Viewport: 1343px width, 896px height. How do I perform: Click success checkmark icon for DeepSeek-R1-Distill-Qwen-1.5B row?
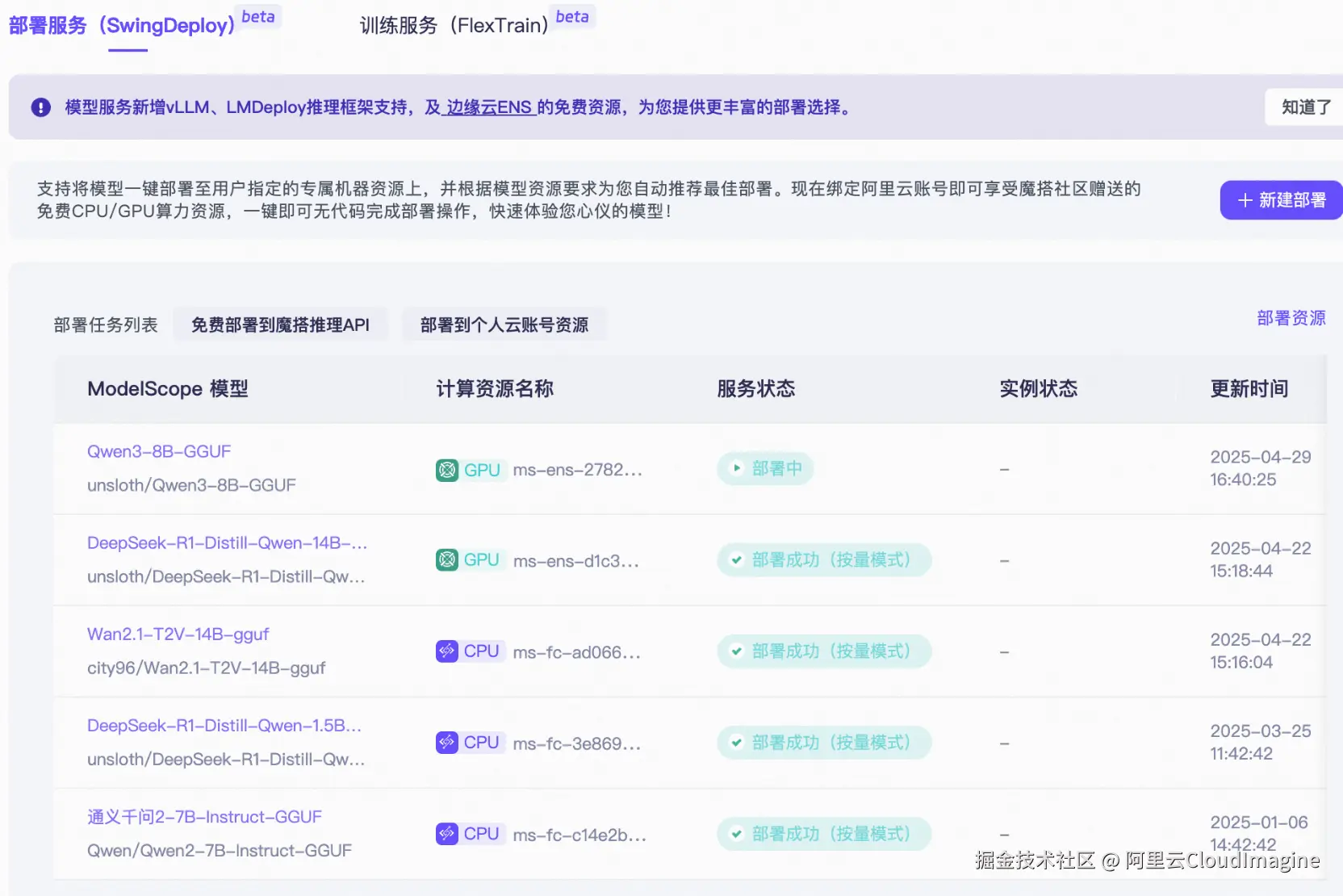(x=736, y=742)
